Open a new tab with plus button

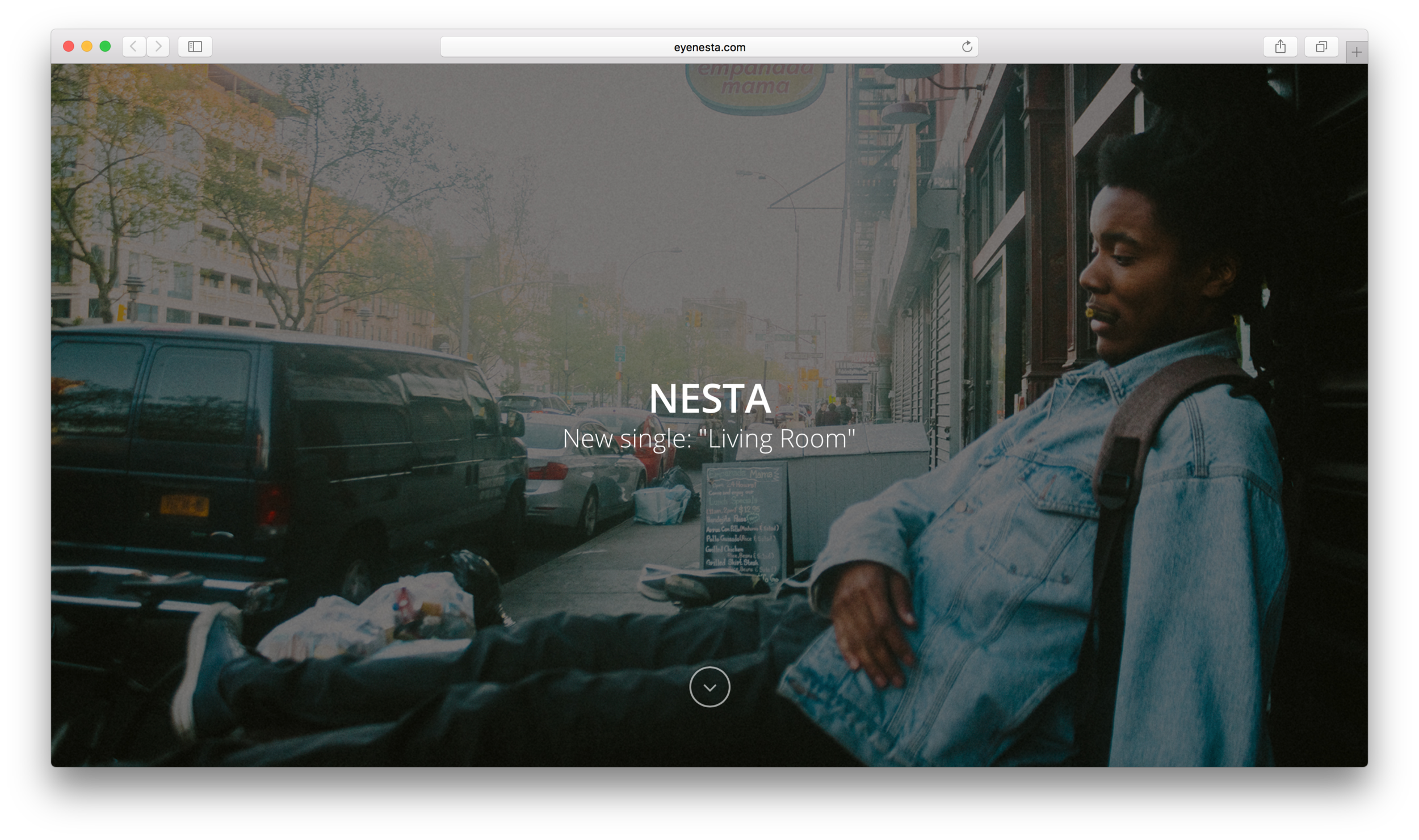(x=1356, y=52)
